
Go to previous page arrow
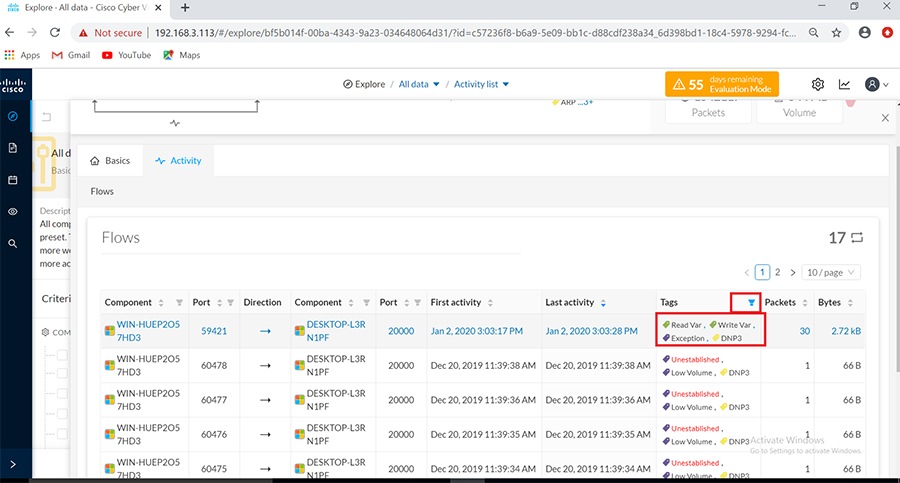(747, 272)
